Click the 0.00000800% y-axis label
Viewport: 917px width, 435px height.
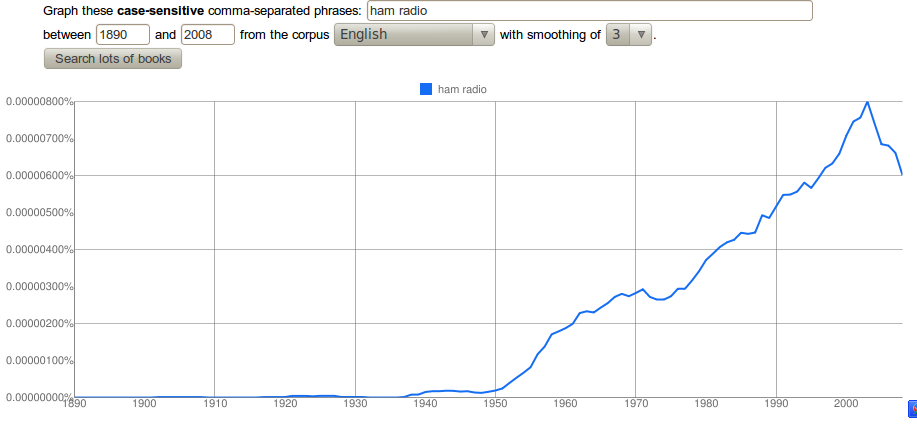(x=40, y=102)
